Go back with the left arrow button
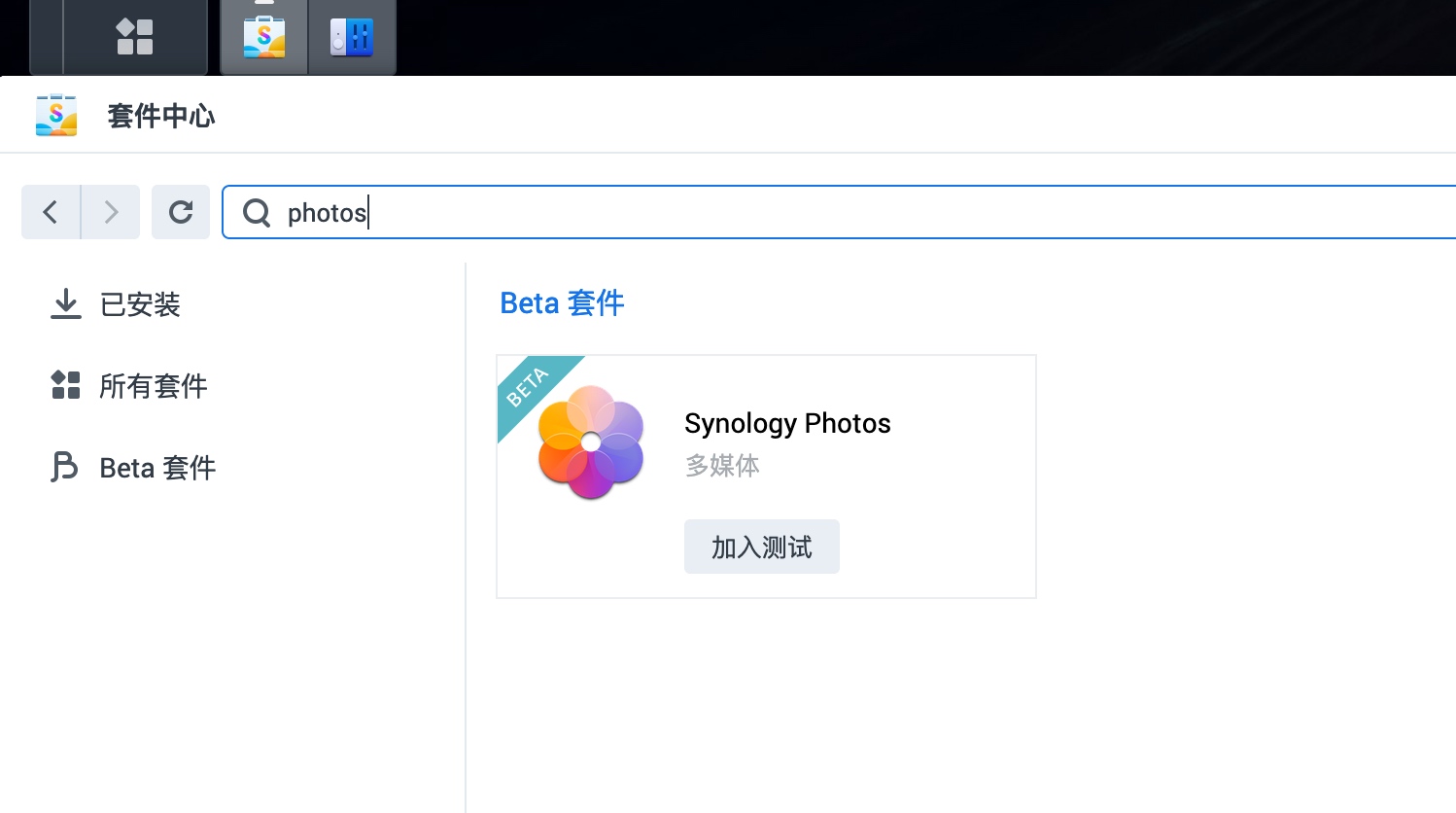Viewport: 1456px width, 813px height. point(51,212)
